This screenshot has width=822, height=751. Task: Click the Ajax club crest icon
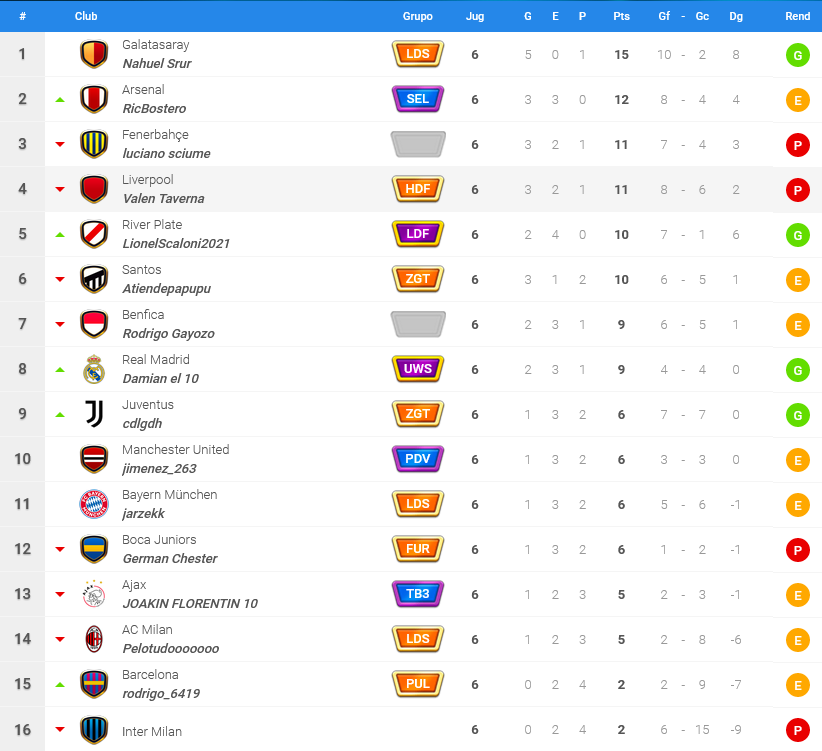click(94, 594)
